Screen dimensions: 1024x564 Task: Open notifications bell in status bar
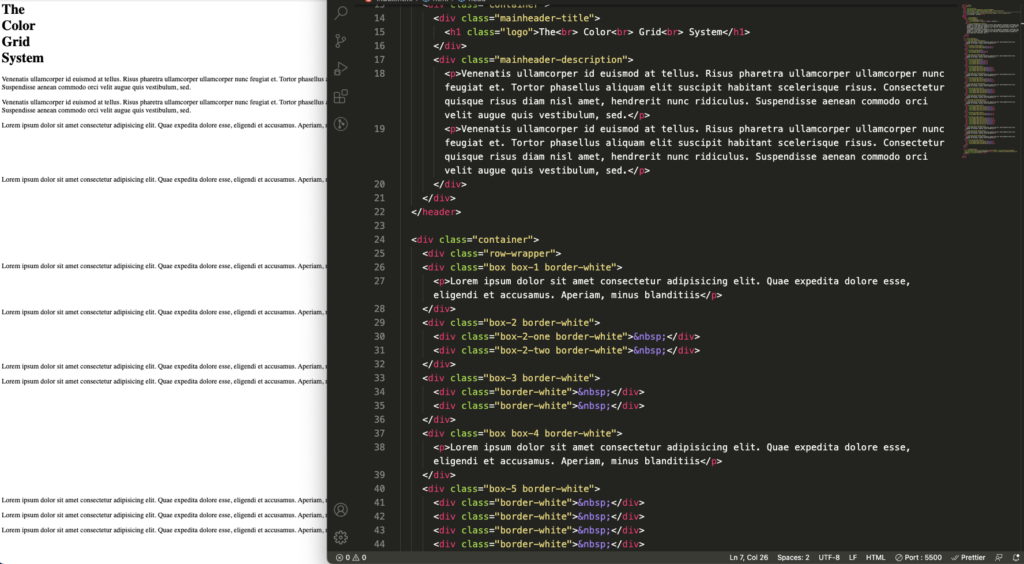coord(1015,557)
